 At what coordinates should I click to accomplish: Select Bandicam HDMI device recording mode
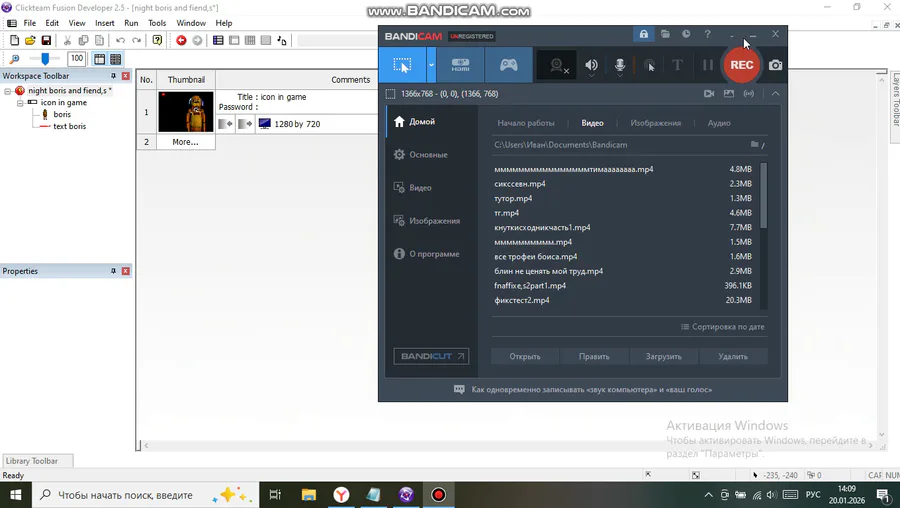(x=460, y=65)
